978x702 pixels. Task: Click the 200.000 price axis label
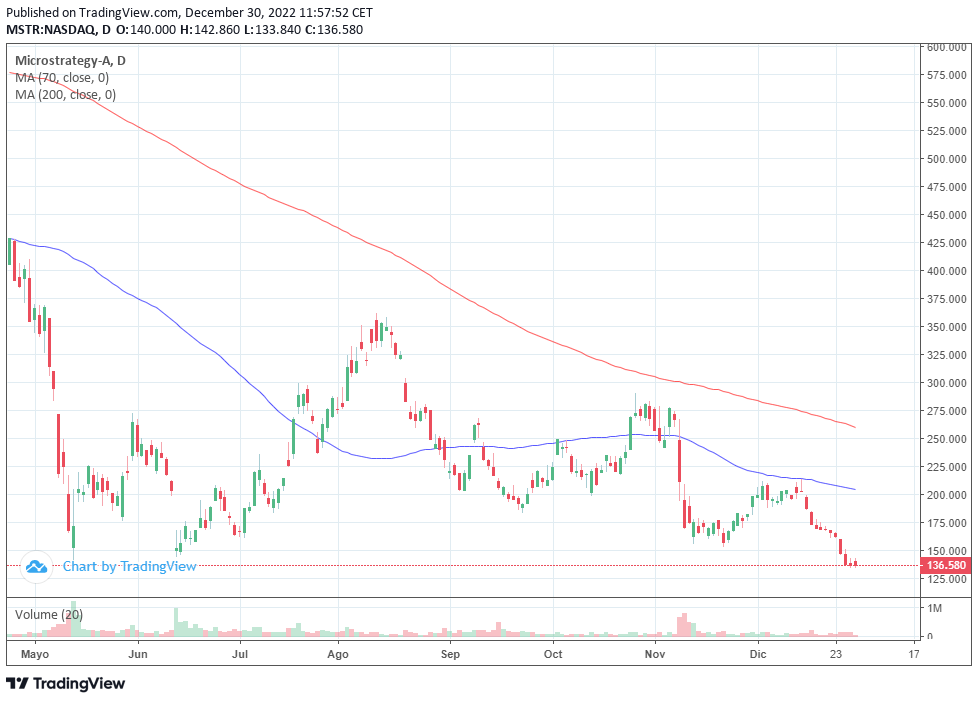pyautogui.click(x=947, y=495)
